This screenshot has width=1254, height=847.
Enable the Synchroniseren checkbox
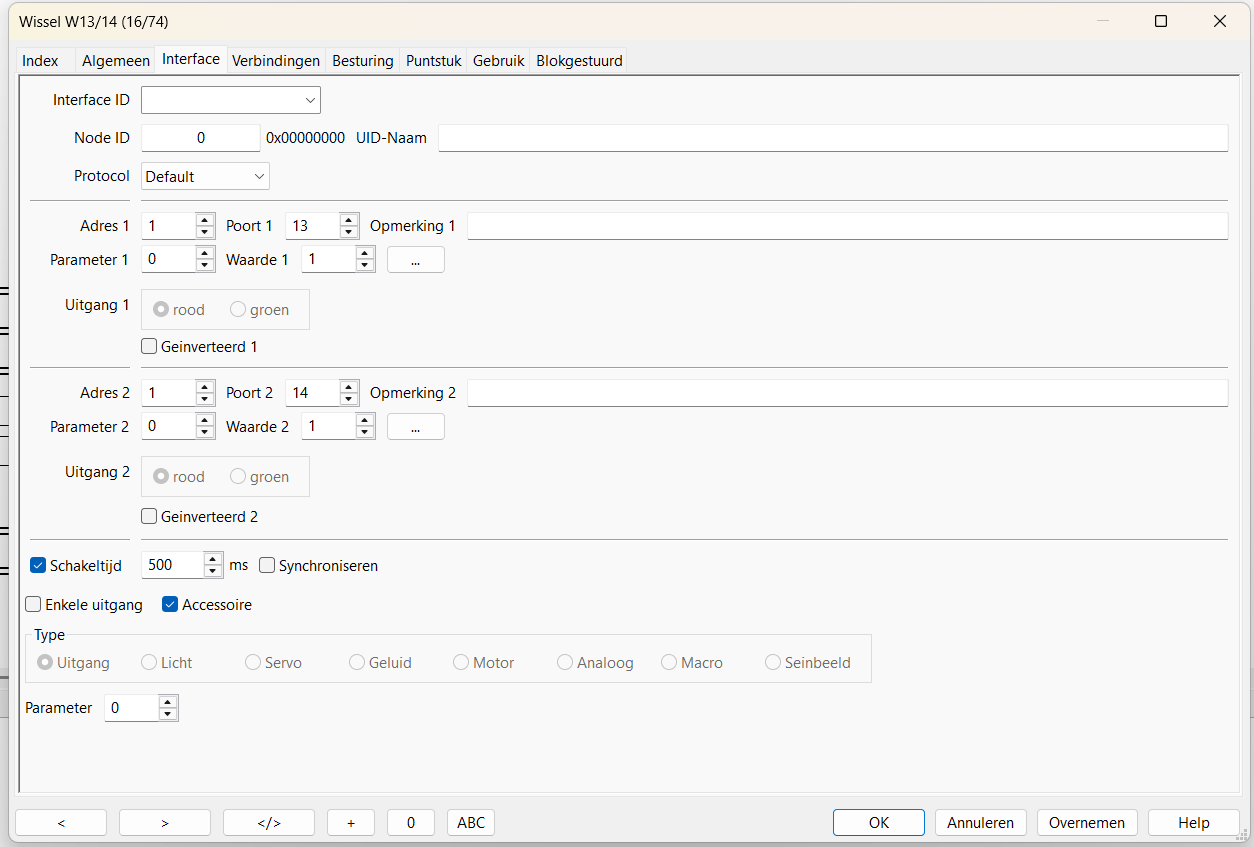coord(267,566)
